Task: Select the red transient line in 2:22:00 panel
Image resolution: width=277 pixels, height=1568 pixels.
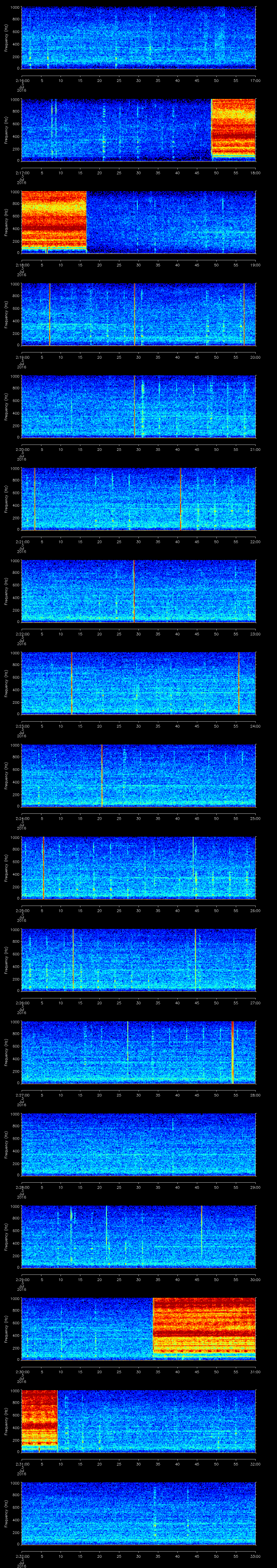Action: tap(134, 591)
